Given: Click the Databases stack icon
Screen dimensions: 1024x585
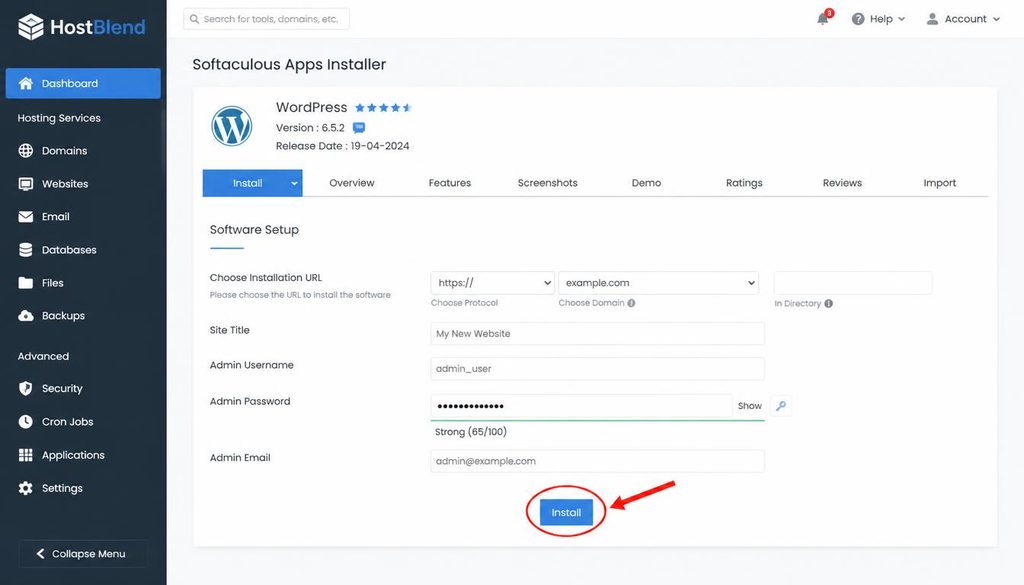Looking at the screenshot, I should 25,249.
